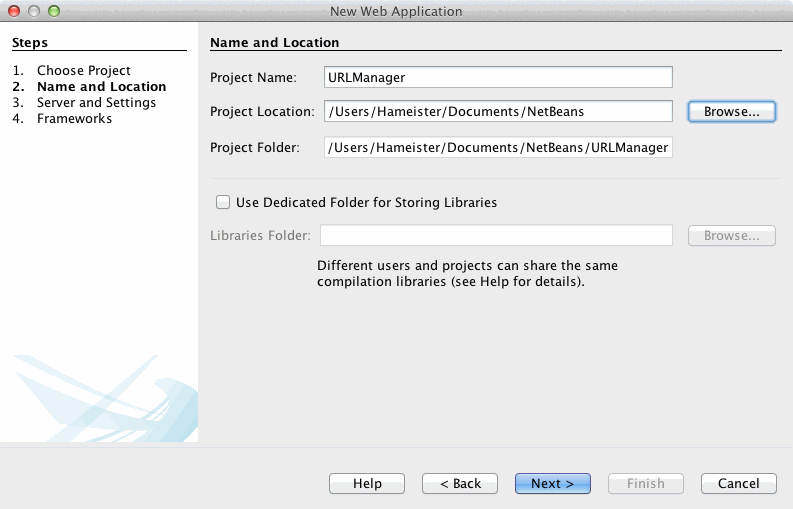Proceed with the Next > button
The height and width of the screenshot is (509, 793).
552,484
